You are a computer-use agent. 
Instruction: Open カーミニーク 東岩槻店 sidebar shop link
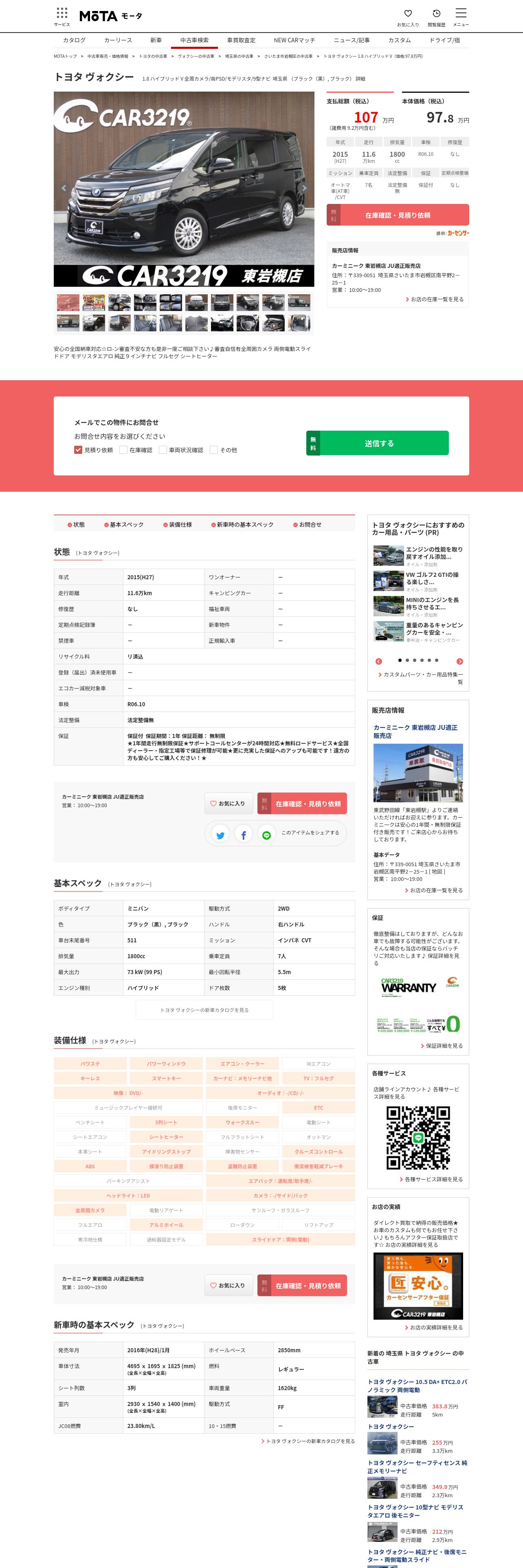click(415, 731)
